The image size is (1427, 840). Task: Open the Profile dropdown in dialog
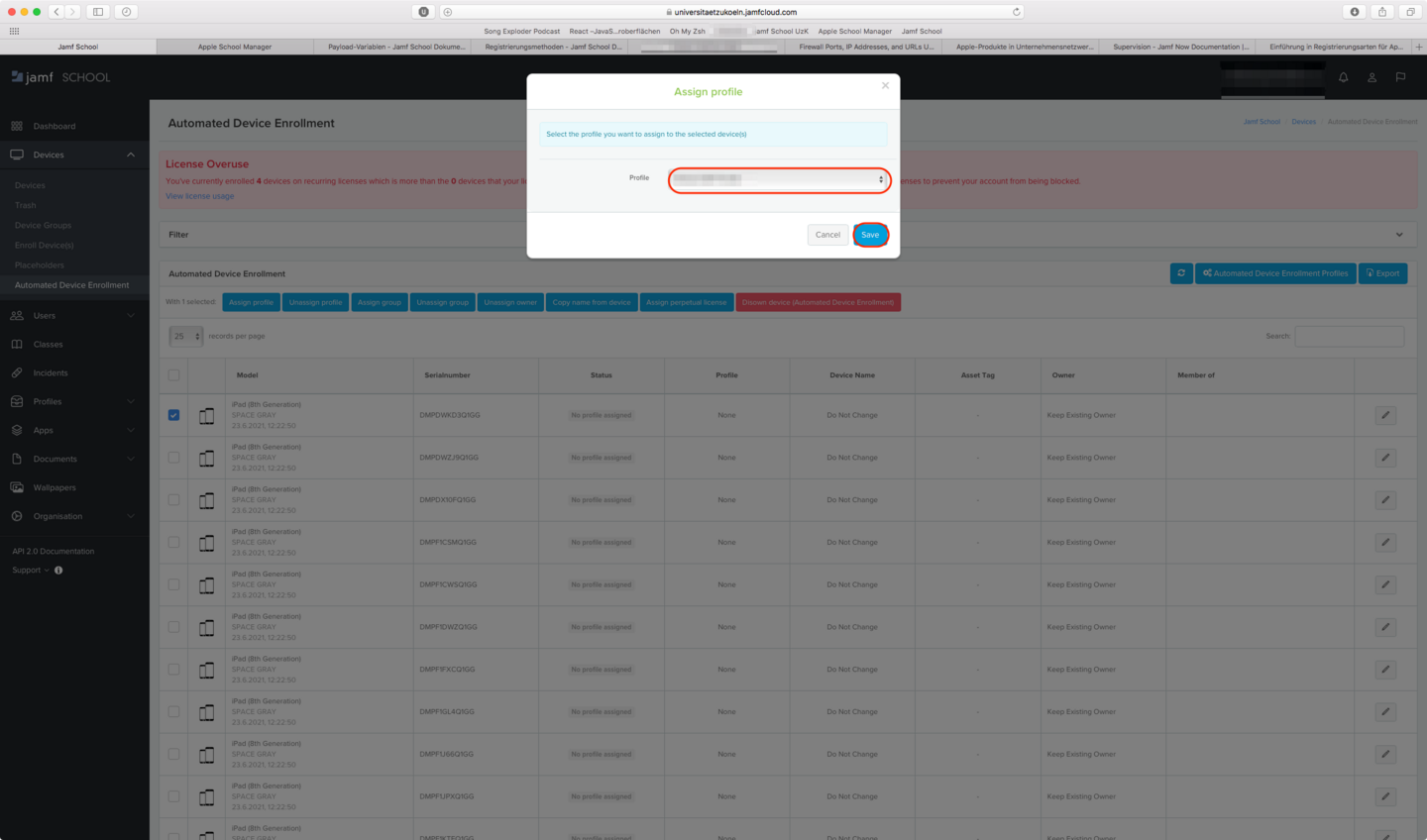(779, 179)
